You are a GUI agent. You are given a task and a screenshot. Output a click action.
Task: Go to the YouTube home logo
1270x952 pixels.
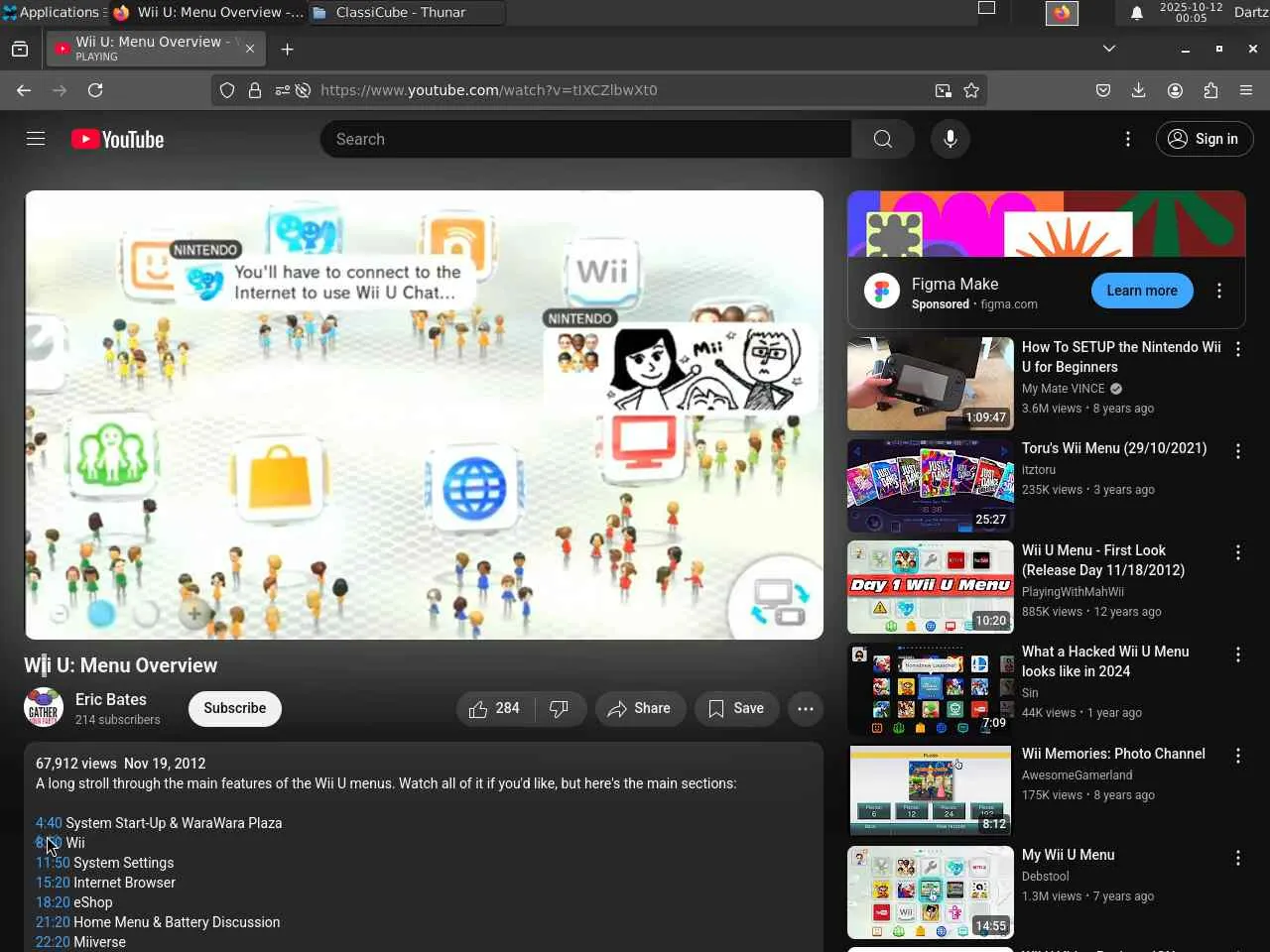click(x=117, y=140)
